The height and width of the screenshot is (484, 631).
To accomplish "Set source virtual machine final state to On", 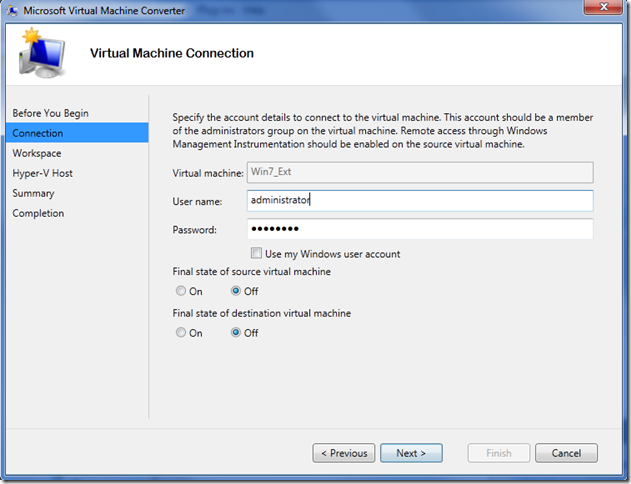I will click(181, 291).
